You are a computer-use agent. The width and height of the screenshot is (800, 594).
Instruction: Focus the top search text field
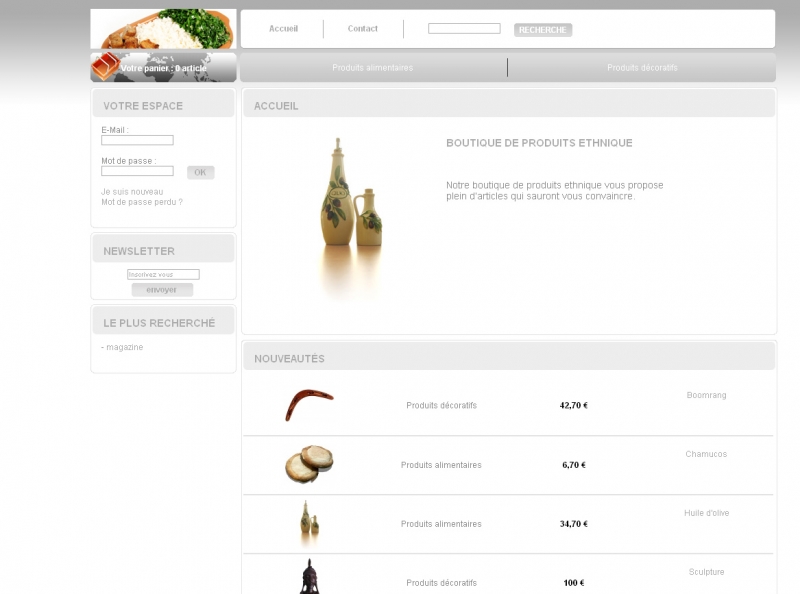click(x=464, y=29)
